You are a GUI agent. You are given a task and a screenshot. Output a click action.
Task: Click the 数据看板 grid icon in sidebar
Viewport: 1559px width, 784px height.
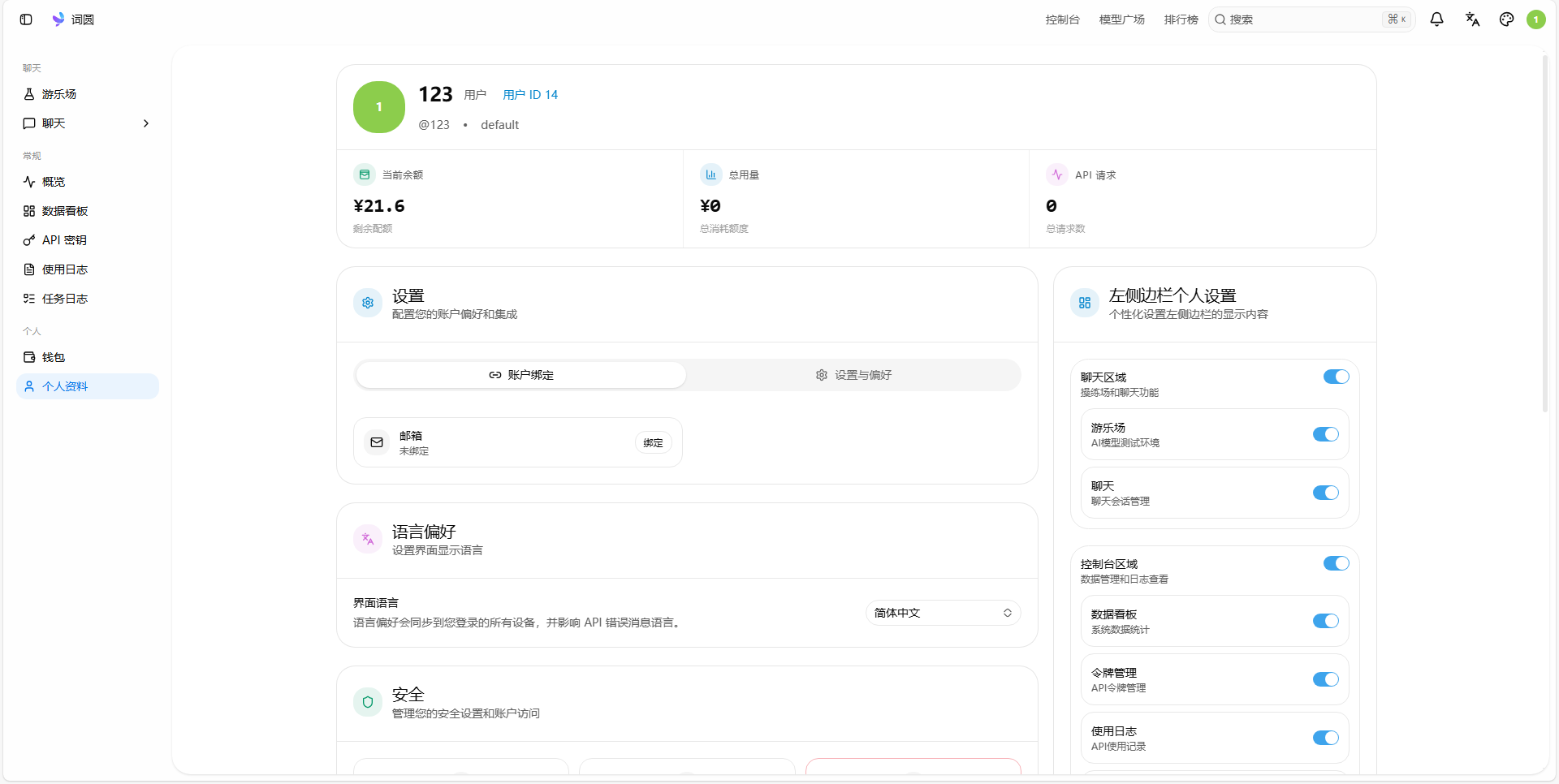click(x=29, y=211)
